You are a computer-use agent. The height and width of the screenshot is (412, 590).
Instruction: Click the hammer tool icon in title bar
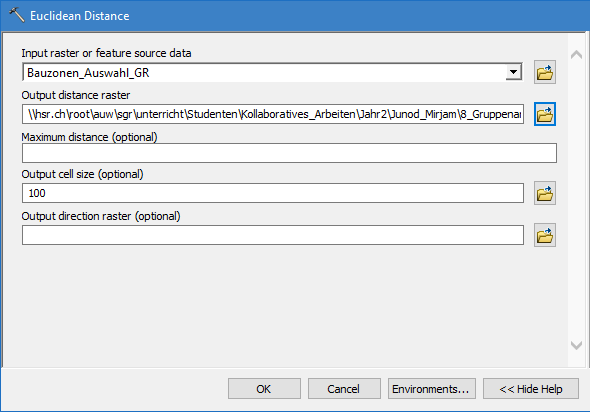17,15
